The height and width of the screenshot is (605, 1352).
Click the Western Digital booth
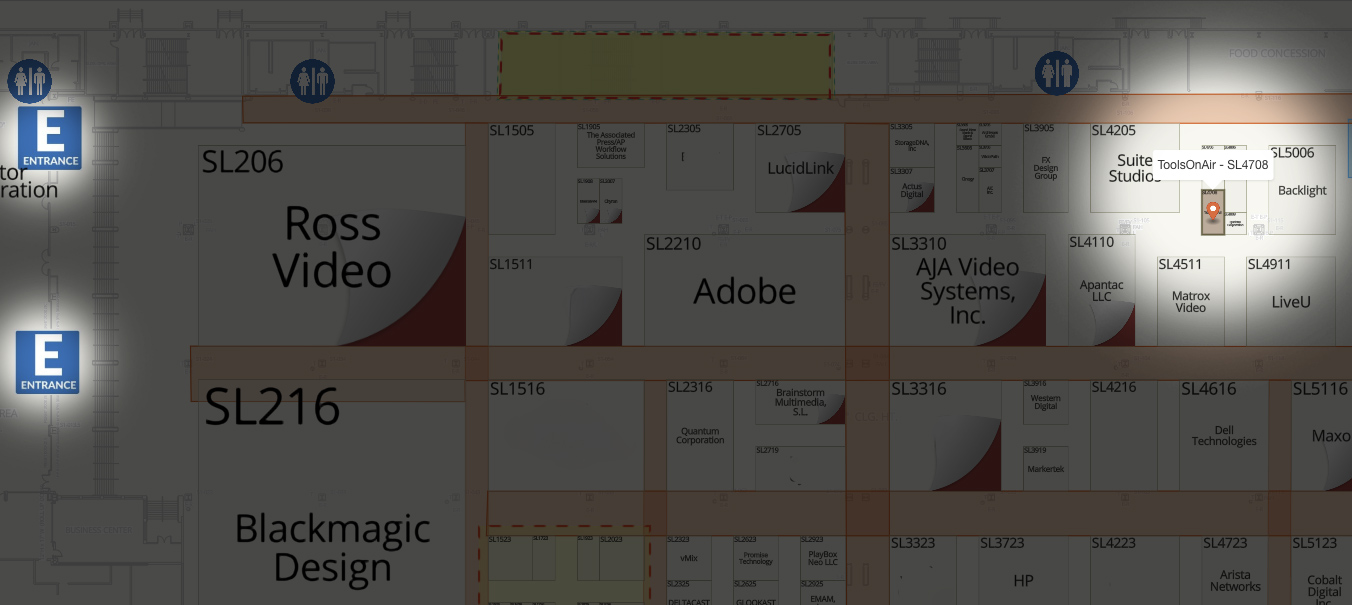pyautogui.click(x=1045, y=402)
